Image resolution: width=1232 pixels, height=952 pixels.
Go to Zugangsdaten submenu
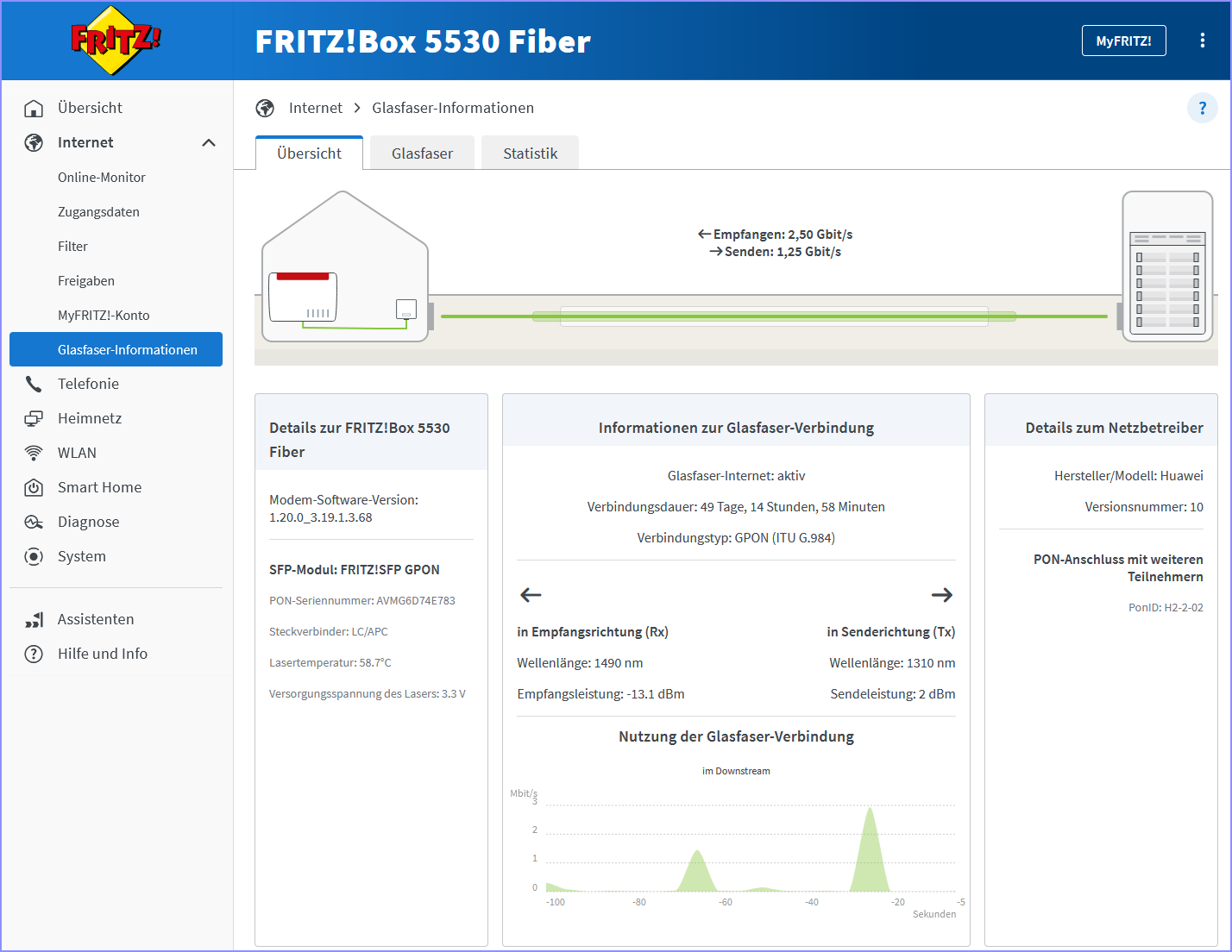(98, 211)
